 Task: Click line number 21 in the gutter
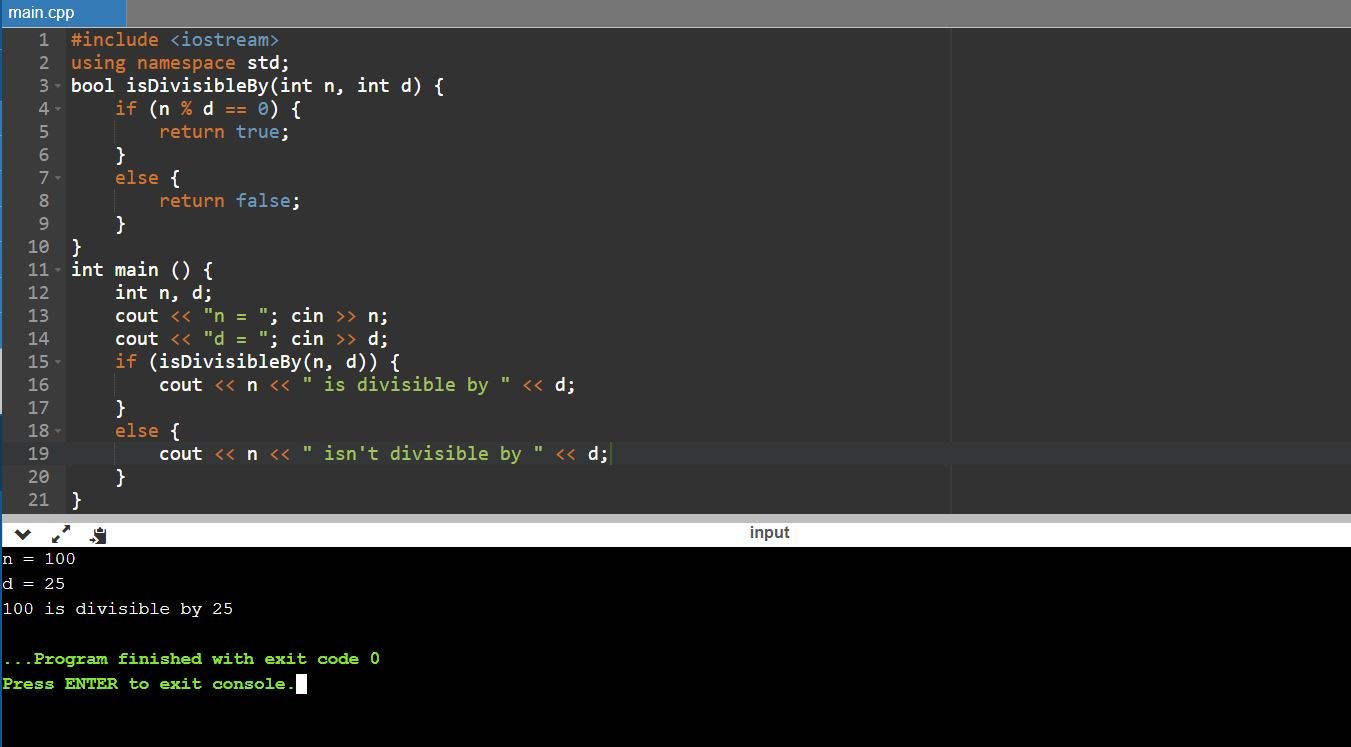(38, 500)
